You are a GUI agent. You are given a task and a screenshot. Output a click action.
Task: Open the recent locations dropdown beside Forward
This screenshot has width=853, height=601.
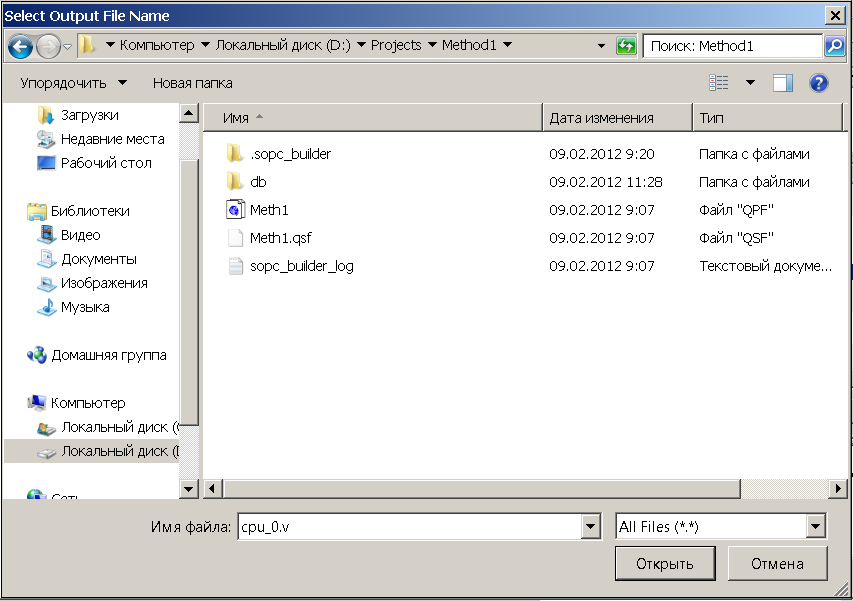(x=67, y=47)
